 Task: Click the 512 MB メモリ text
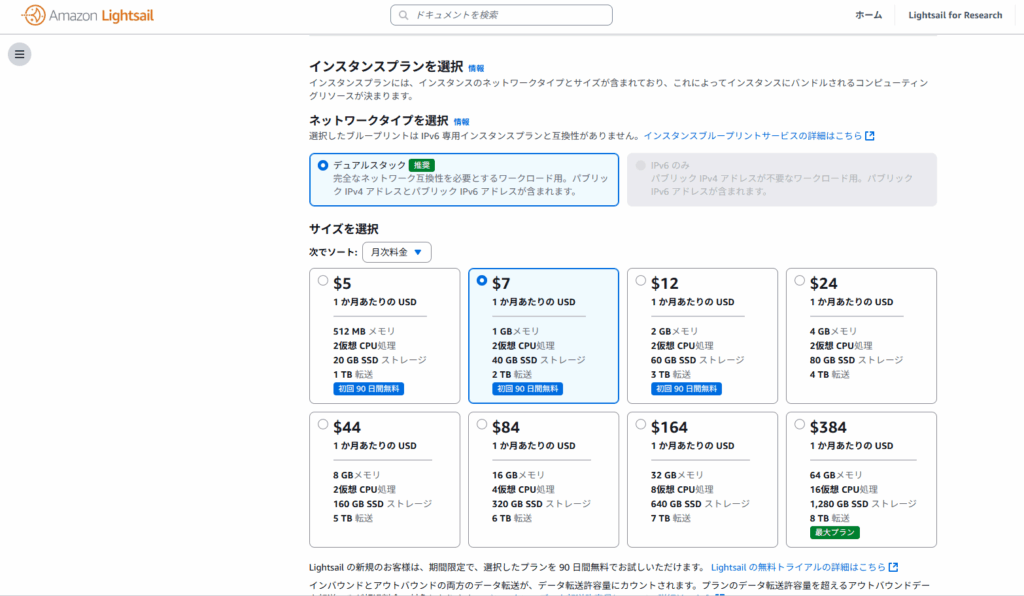(364, 331)
